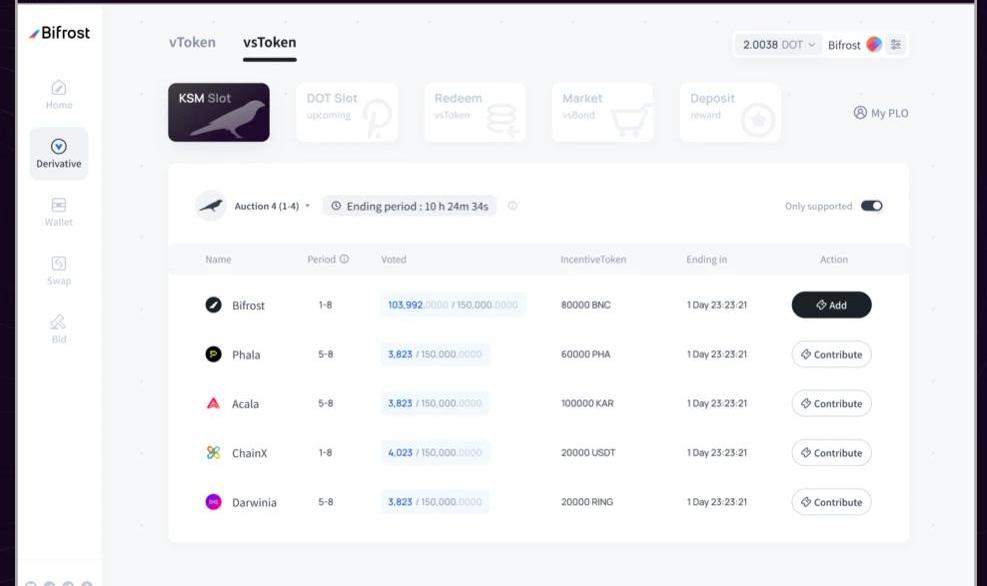Image resolution: width=987 pixels, height=586 pixels.
Task: Click the Phala project logo icon
Action: [213, 354]
